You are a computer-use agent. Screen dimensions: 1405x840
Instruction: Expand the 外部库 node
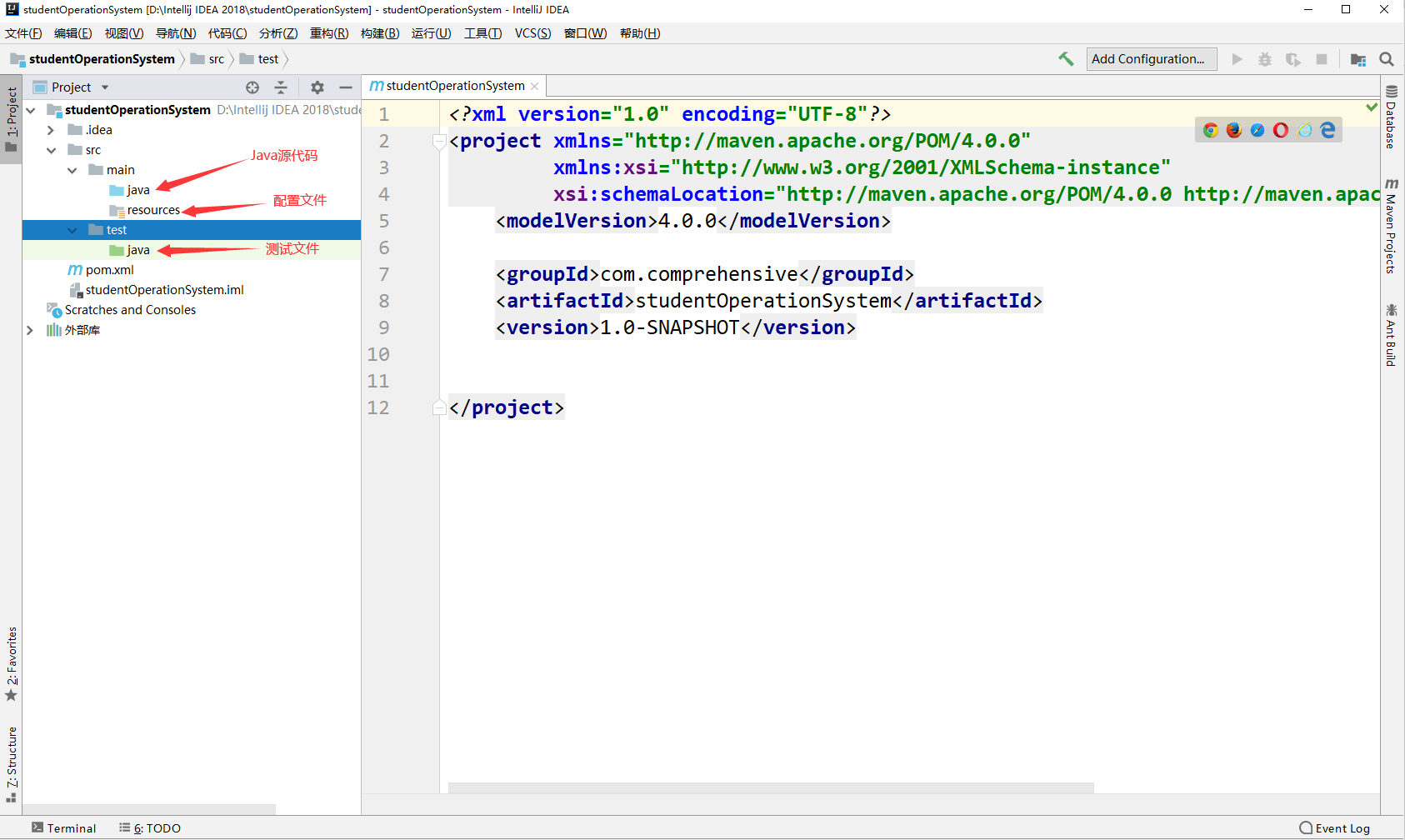pyautogui.click(x=30, y=330)
